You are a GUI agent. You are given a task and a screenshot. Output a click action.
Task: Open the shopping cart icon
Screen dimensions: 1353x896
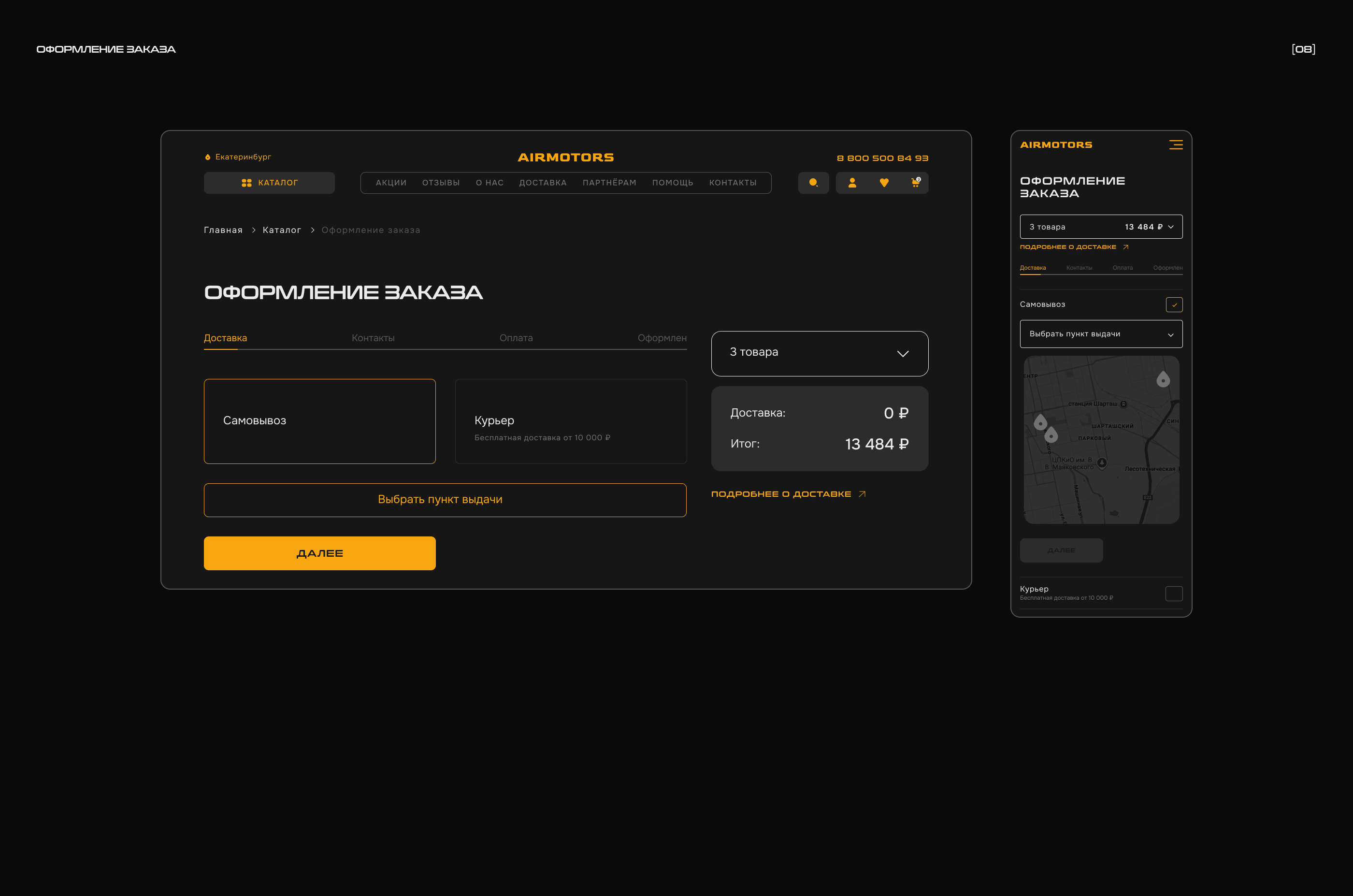click(915, 183)
